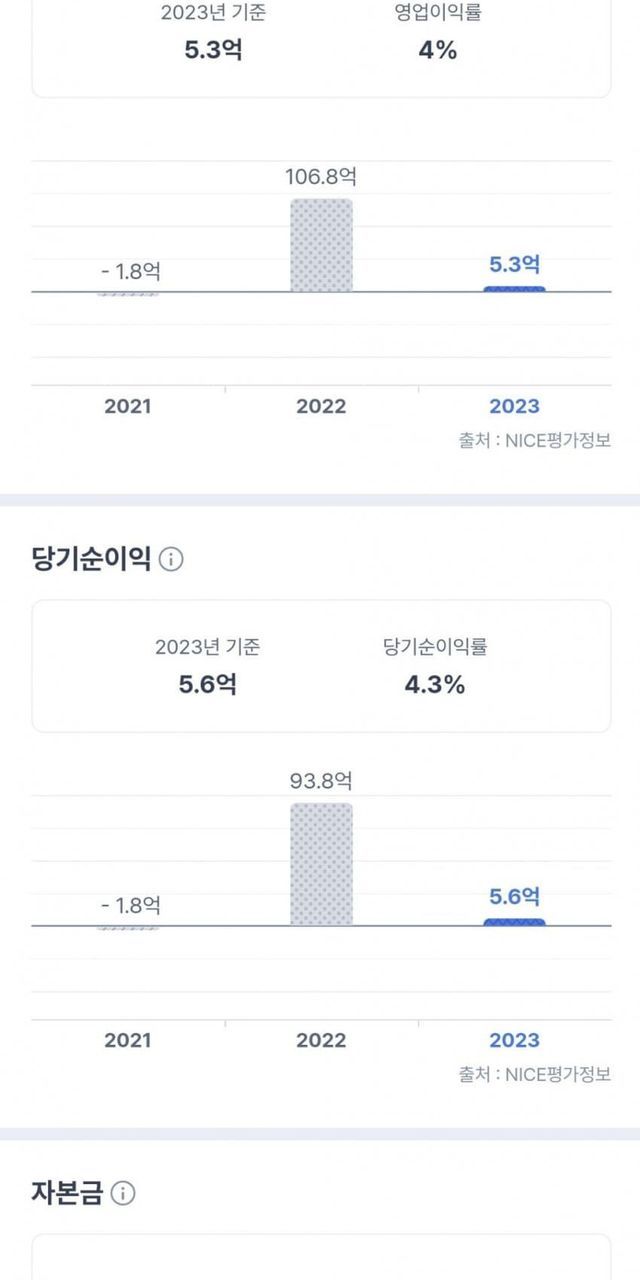The width and height of the screenshot is (640, 1280).
Task: Select the 93.8억 bar for 2022
Action: pos(321,864)
